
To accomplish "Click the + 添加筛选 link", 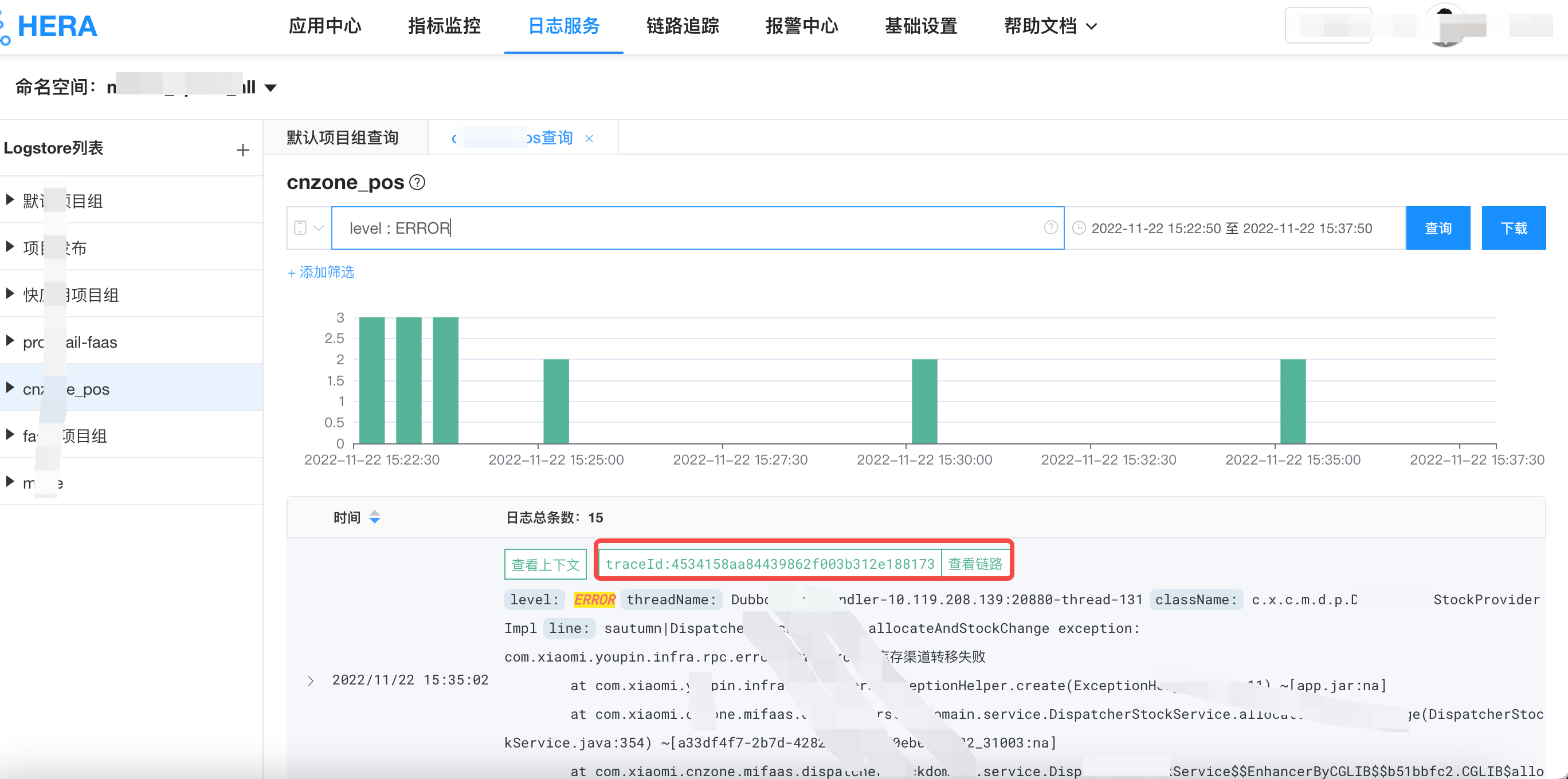I will tap(321, 272).
